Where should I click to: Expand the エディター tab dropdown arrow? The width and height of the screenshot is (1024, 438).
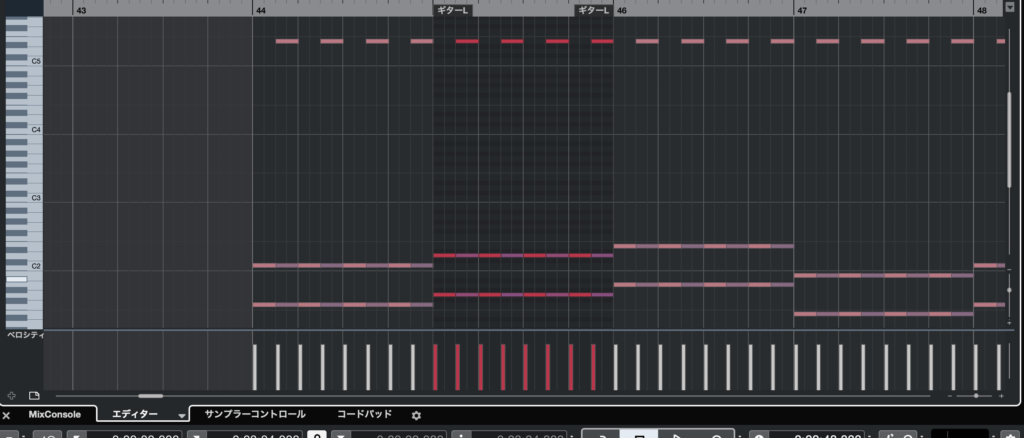pyautogui.click(x=181, y=415)
